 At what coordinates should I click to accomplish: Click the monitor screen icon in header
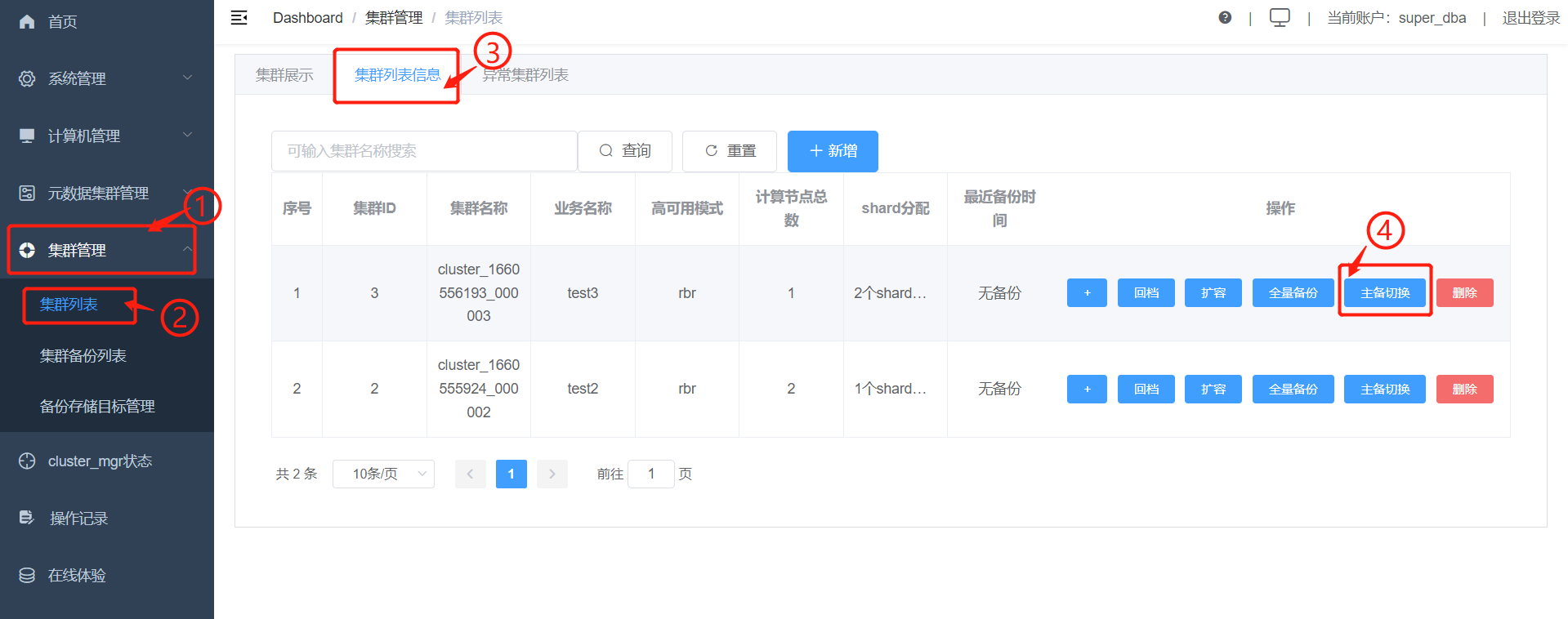(1279, 18)
